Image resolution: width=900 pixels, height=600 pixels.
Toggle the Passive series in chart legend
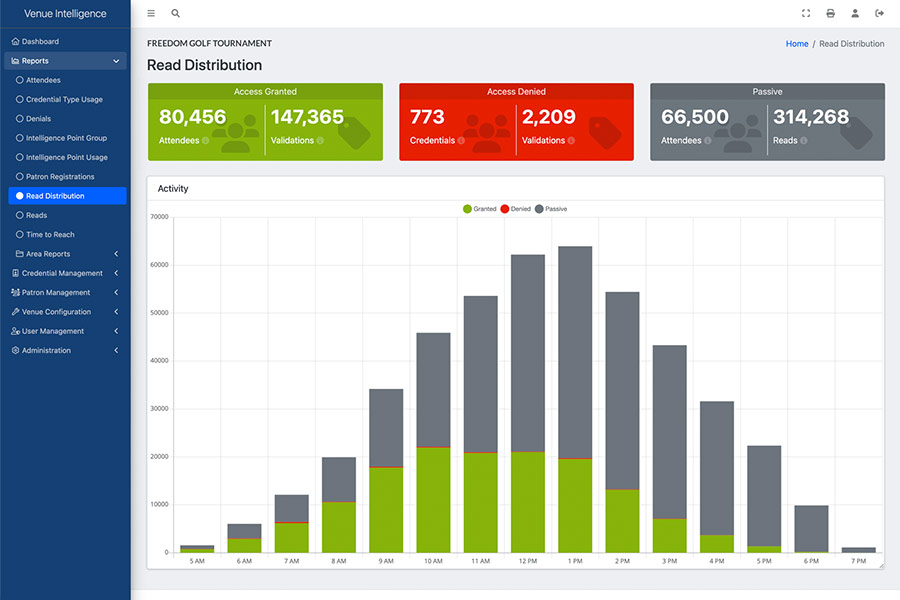point(551,209)
